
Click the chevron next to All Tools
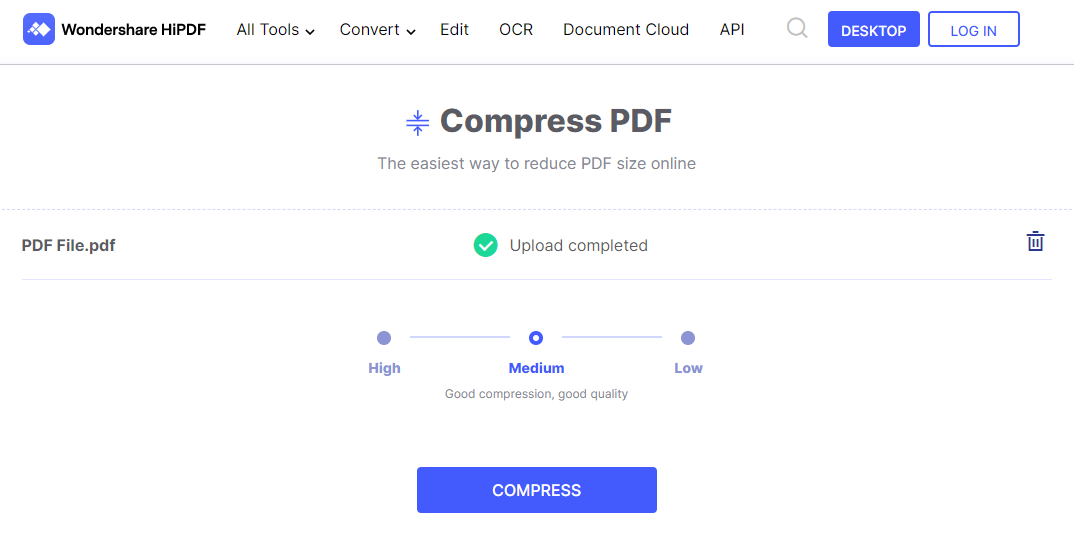point(310,32)
